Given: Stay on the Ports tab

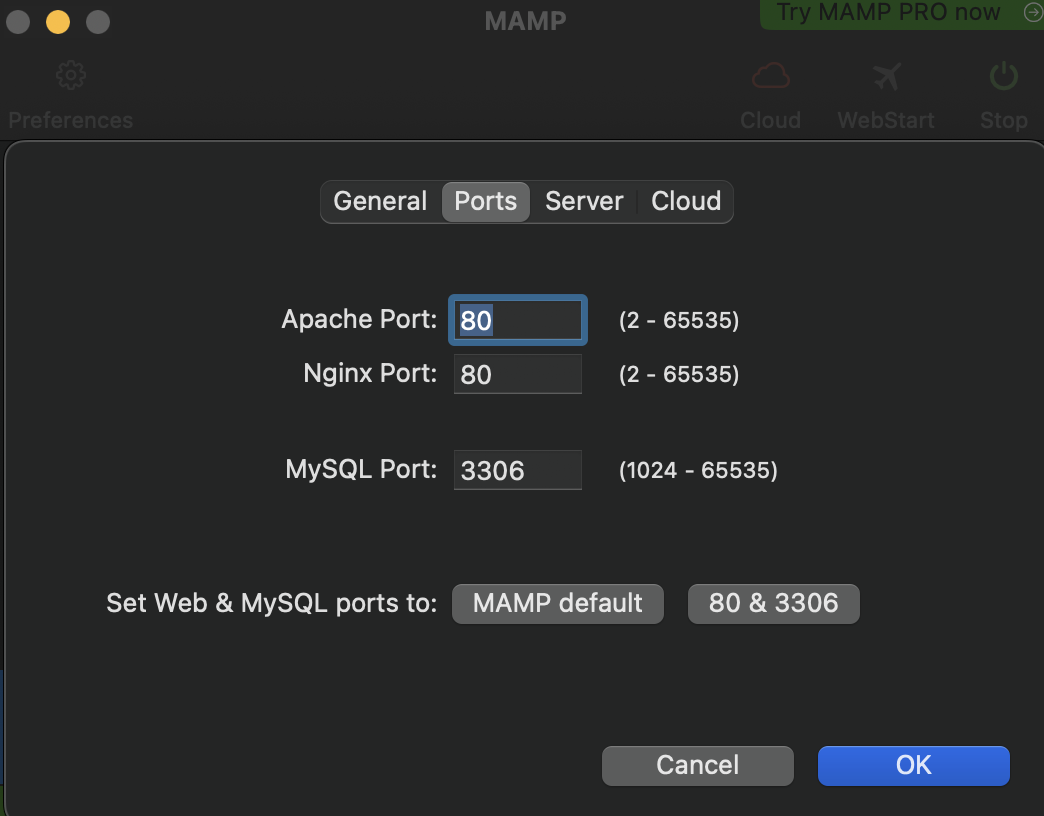Looking at the screenshot, I should tap(486, 201).
